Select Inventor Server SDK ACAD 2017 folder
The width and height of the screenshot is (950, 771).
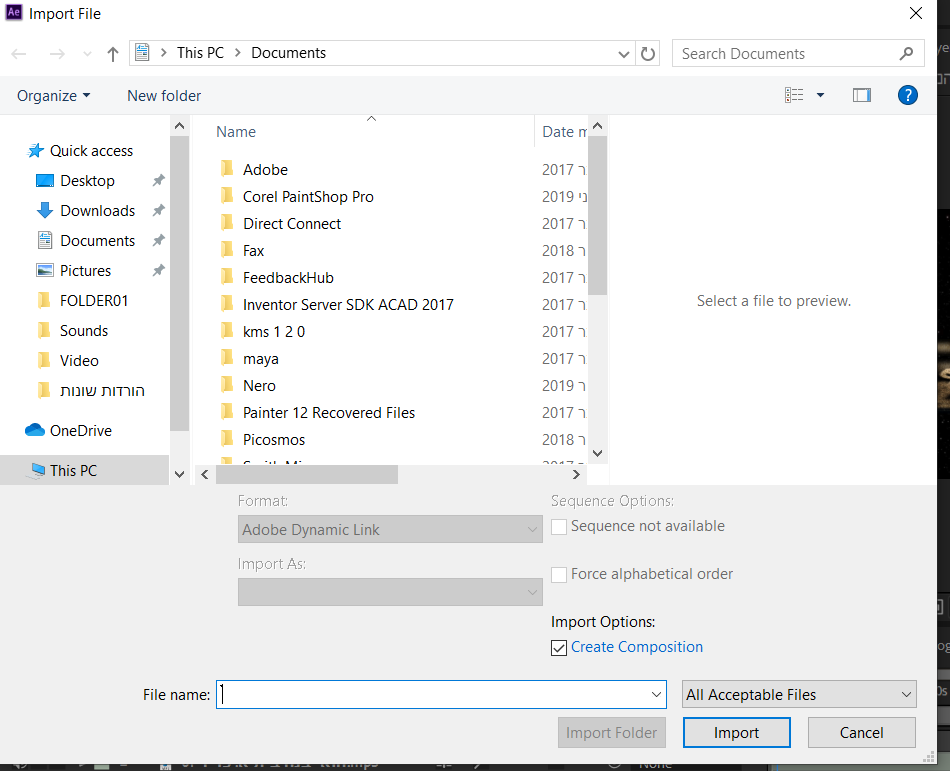click(x=348, y=305)
